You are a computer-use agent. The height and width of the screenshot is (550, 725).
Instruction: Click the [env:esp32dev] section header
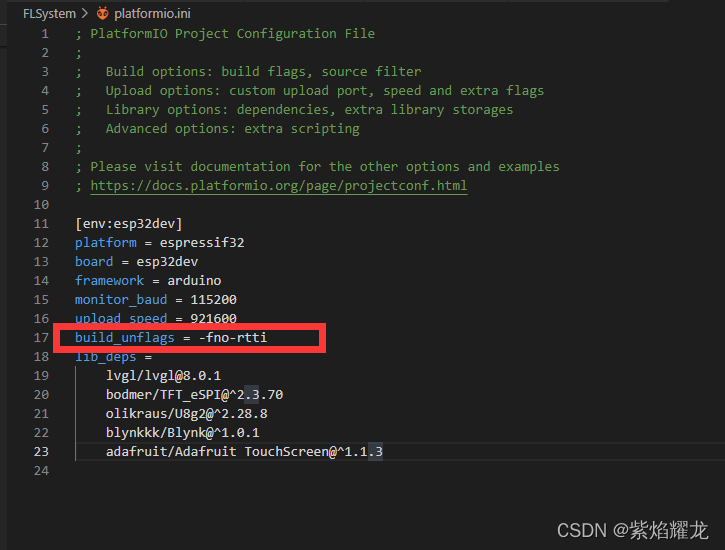(x=129, y=224)
